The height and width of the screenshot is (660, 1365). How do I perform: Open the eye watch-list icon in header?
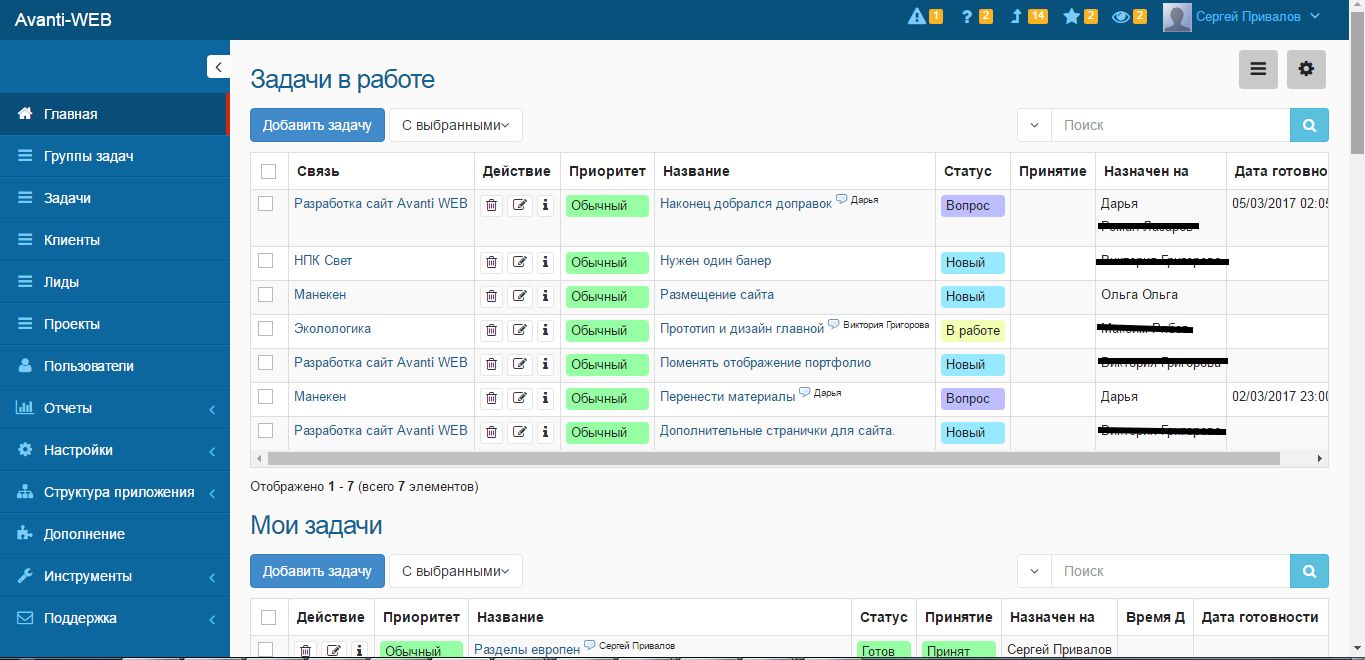coord(1121,16)
